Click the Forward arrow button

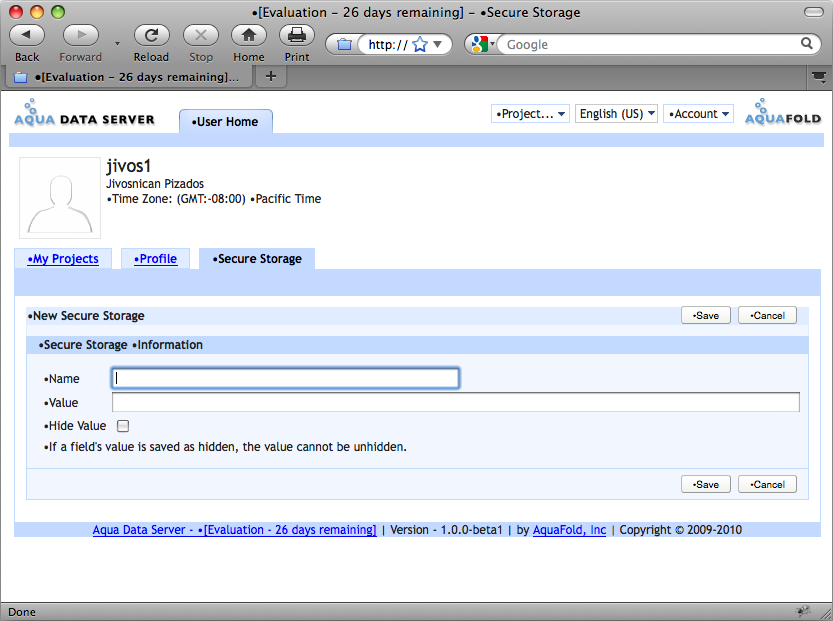coord(80,35)
